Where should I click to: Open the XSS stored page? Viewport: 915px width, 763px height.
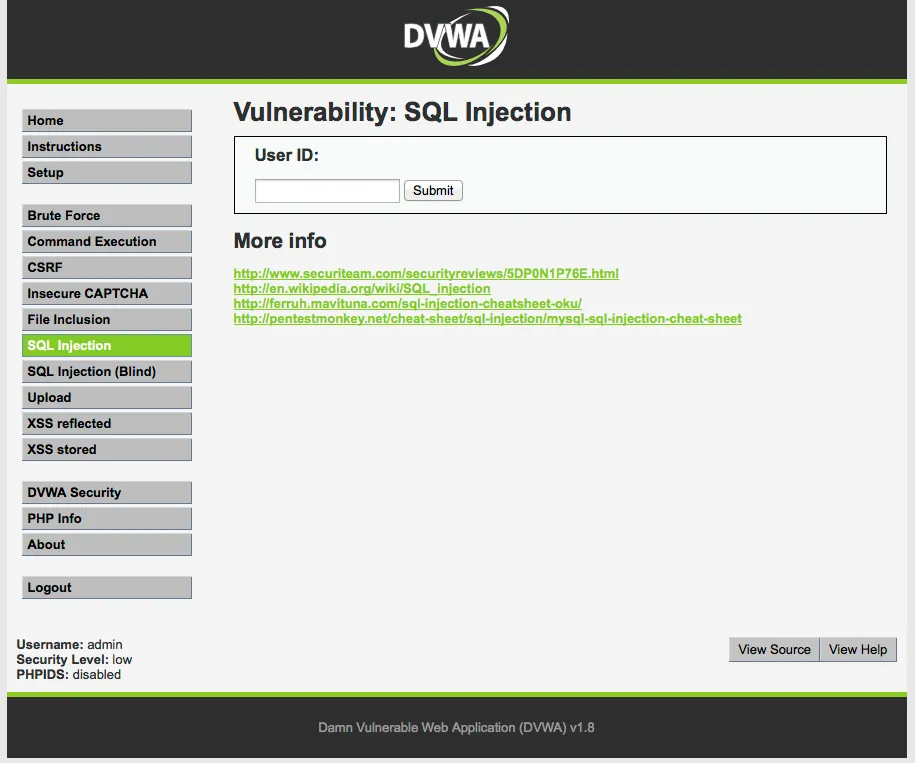tap(106, 449)
